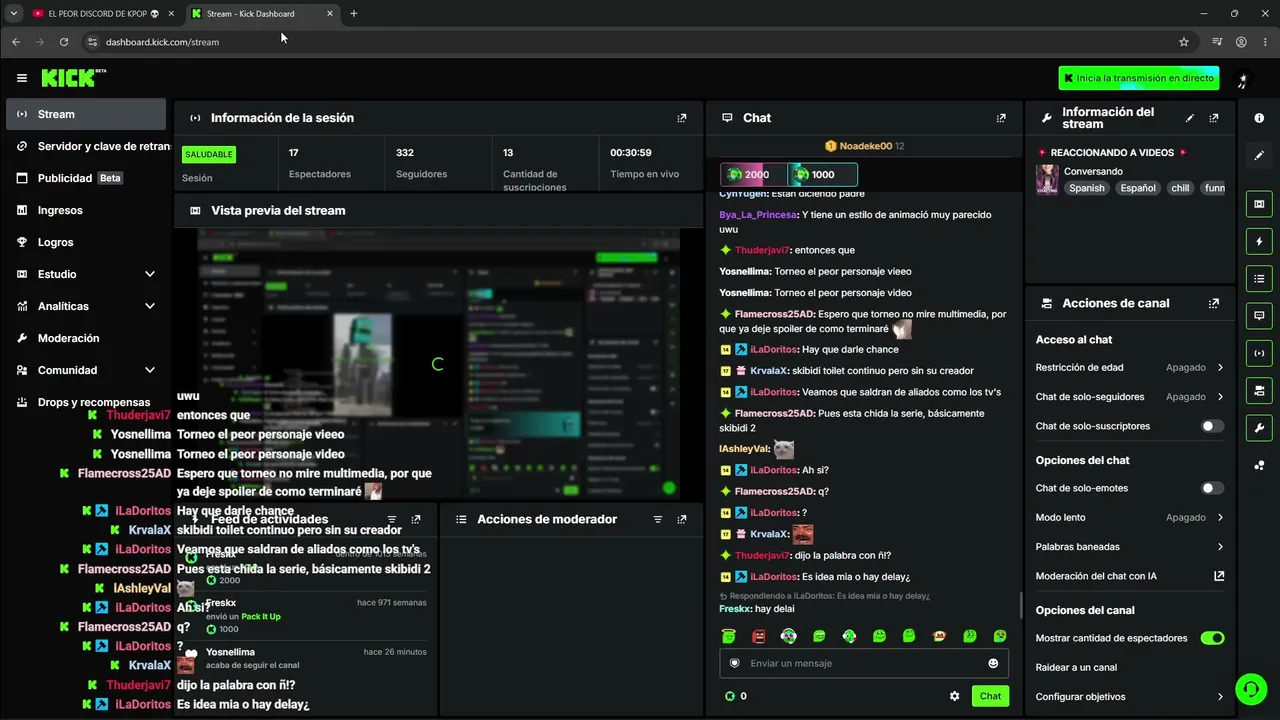The width and height of the screenshot is (1280, 720).
Task: Open a new browser tab
Action: (354, 14)
